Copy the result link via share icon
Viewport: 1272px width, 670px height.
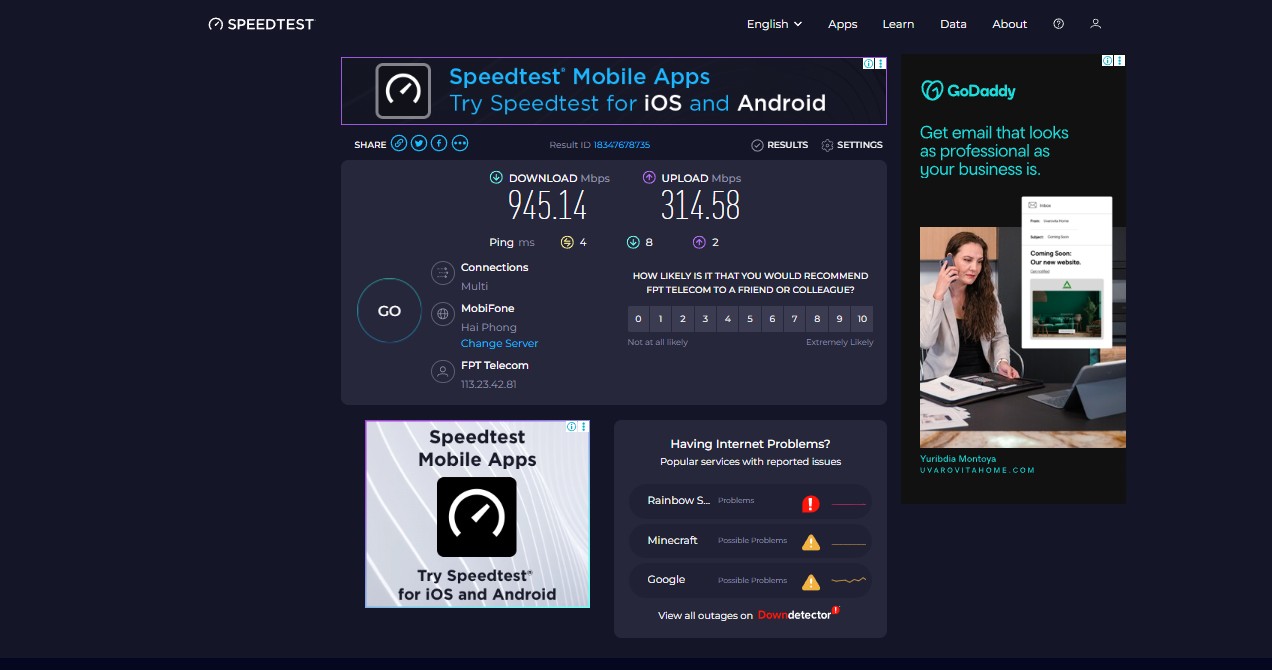click(x=398, y=143)
